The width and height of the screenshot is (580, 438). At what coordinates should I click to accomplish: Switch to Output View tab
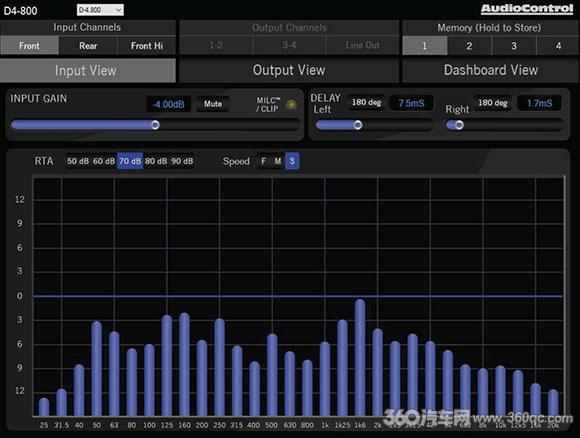pyautogui.click(x=289, y=70)
